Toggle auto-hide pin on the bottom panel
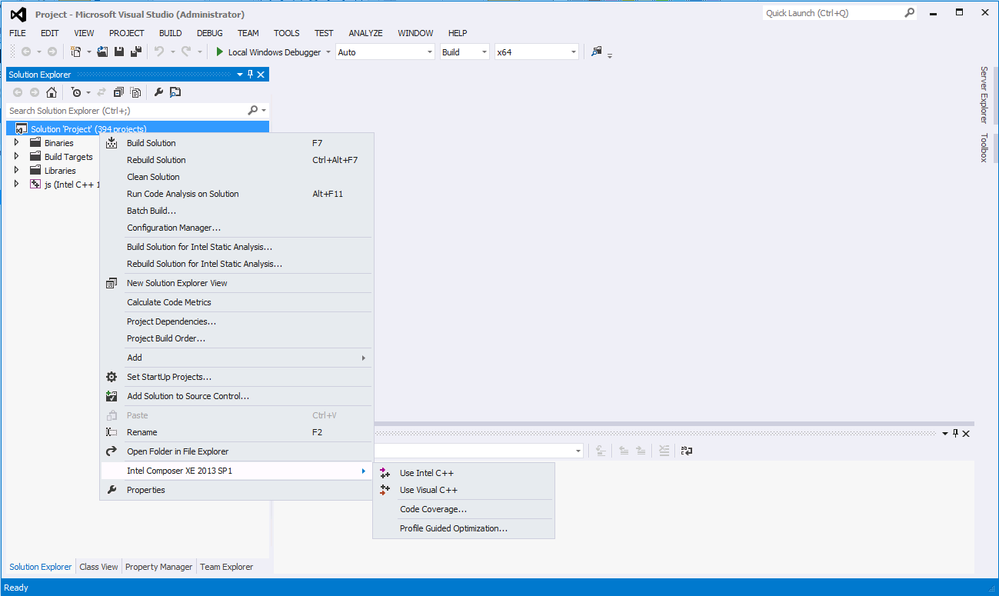Viewport: 999px width, 596px height. coord(955,433)
